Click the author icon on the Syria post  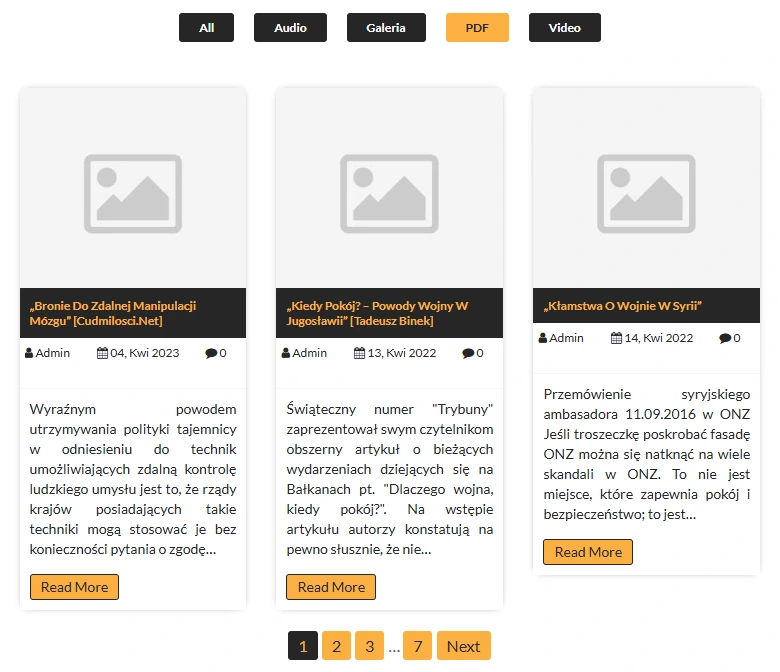[x=543, y=338]
